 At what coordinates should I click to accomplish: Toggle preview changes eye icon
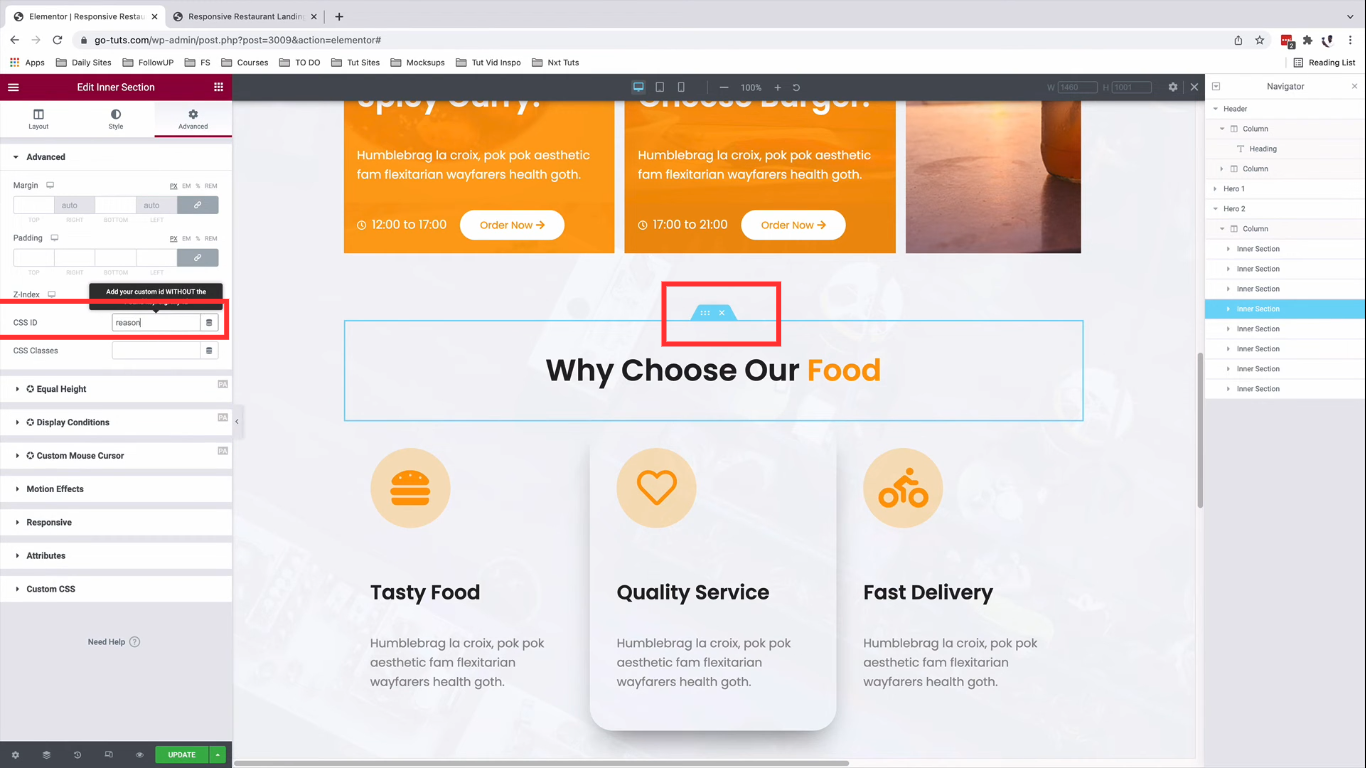[x=140, y=755]
